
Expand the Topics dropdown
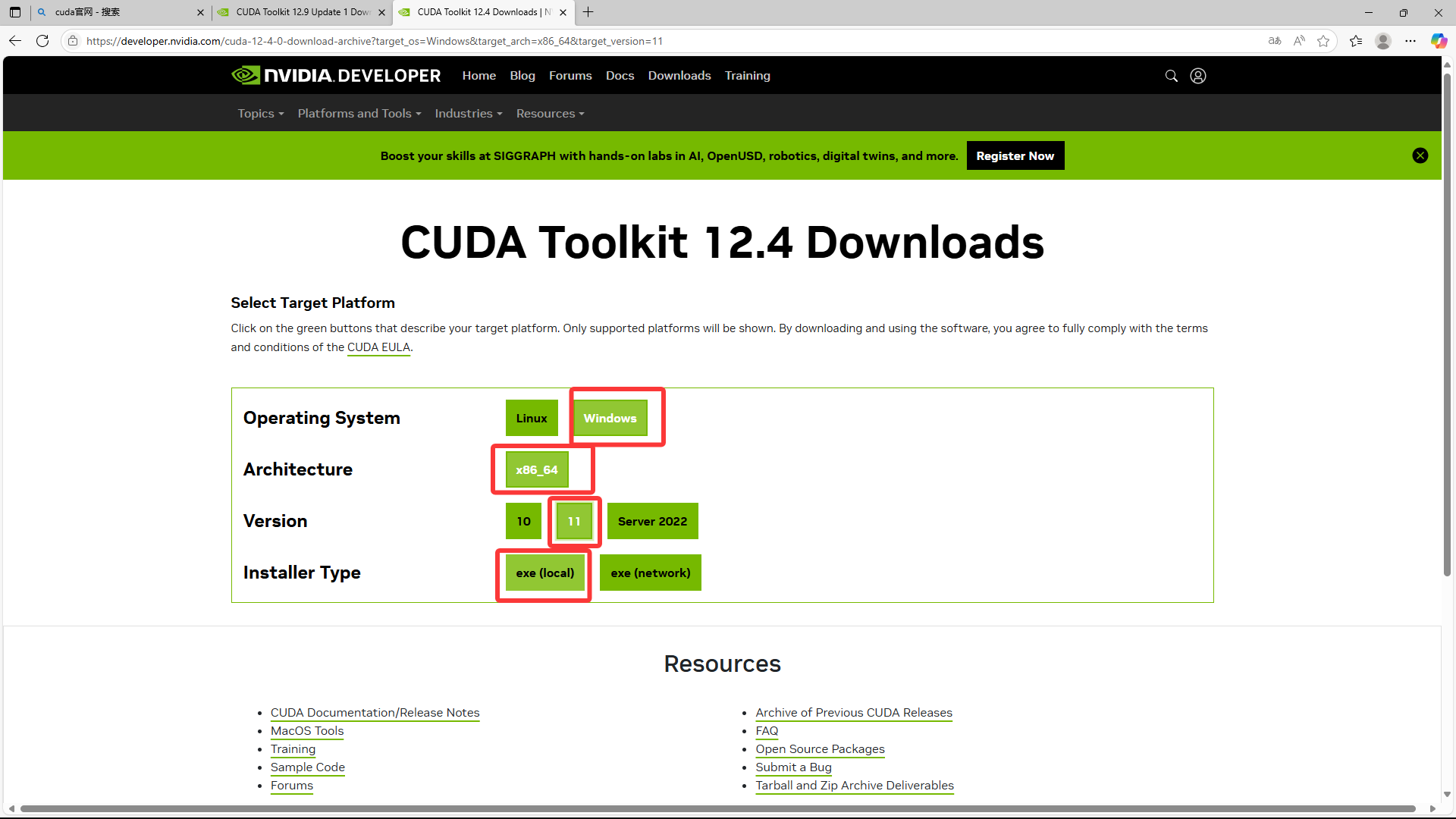pyautogui.click(x=261, y=114)
